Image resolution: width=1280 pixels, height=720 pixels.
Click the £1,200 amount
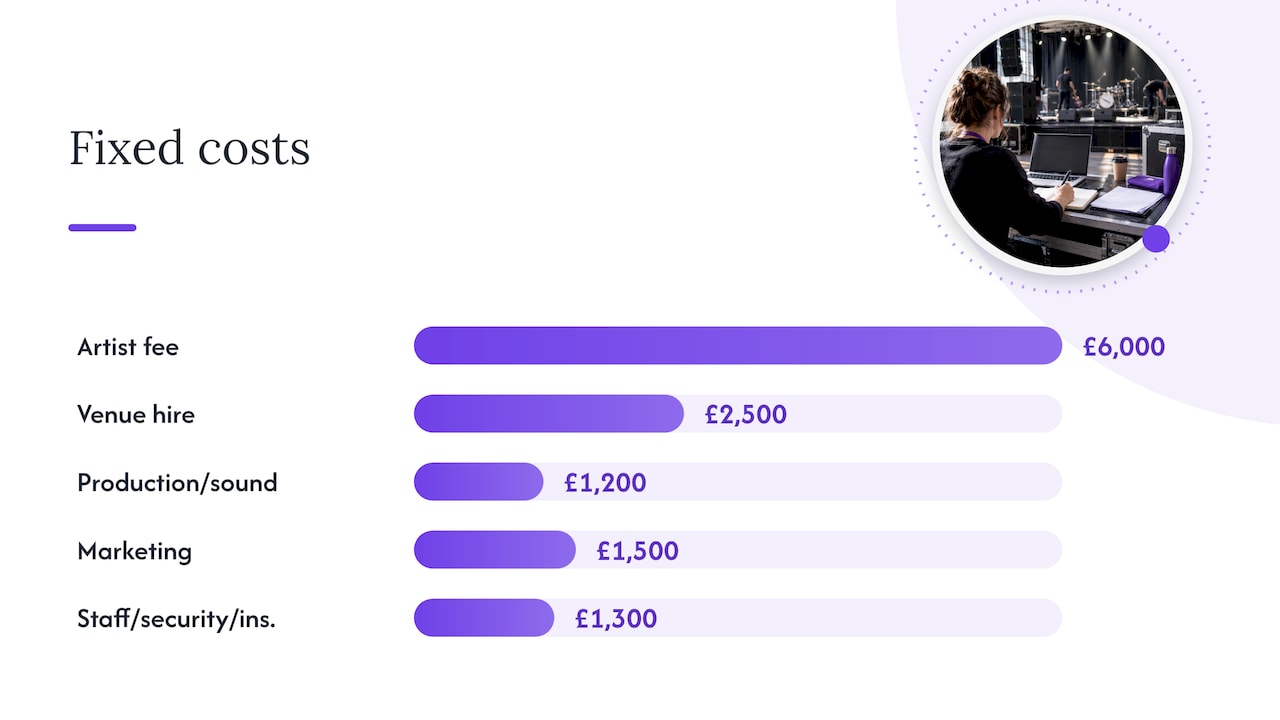(x=605, y=483)
